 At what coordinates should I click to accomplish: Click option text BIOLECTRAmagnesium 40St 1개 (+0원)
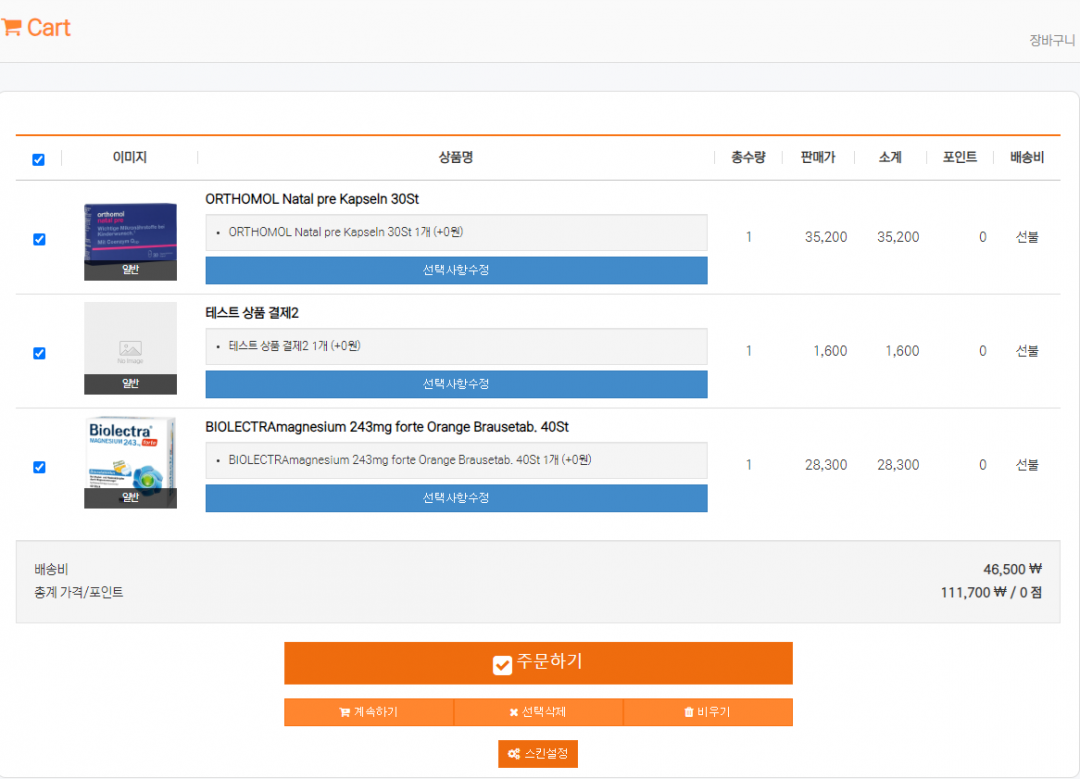410,460
